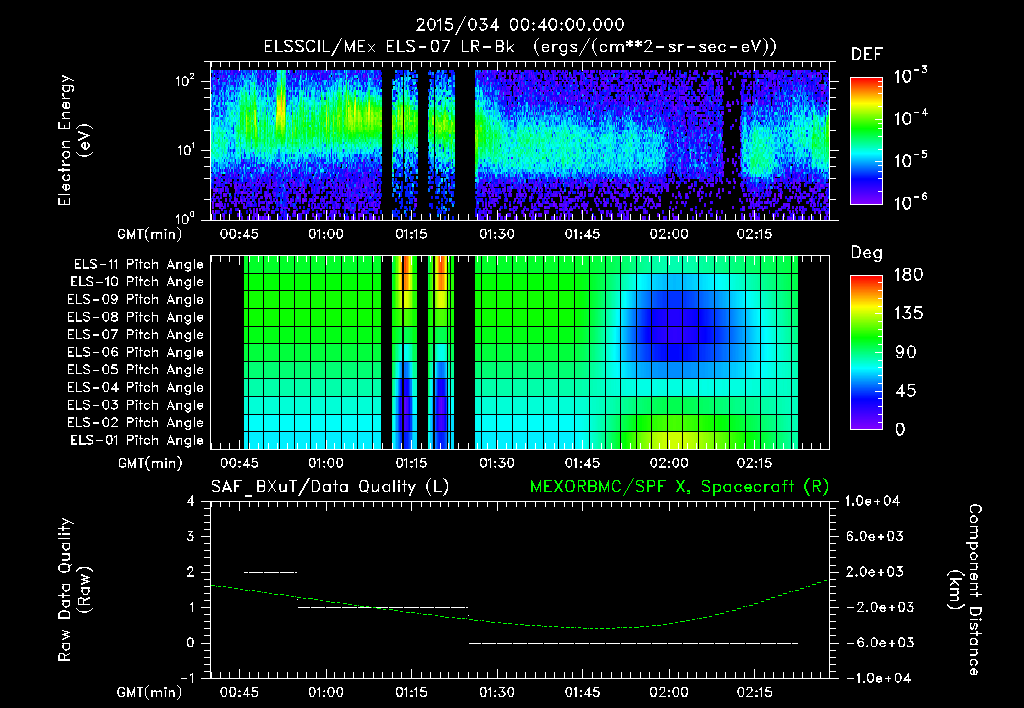
Task: Select the 180 tick on Deg scale
Action: [908, 275]
